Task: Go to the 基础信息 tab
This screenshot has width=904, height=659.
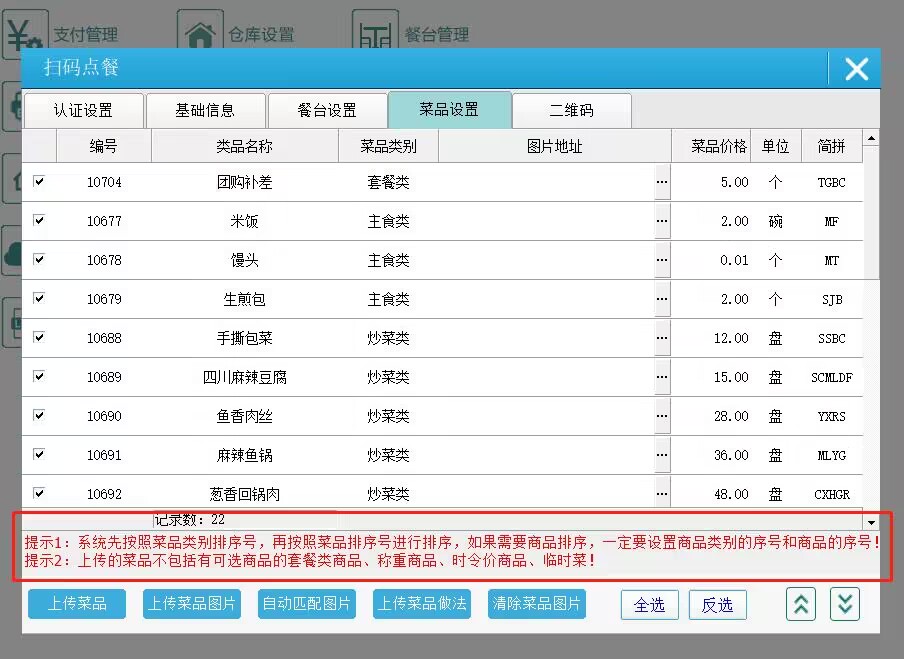Action: [x=205, y=110]
